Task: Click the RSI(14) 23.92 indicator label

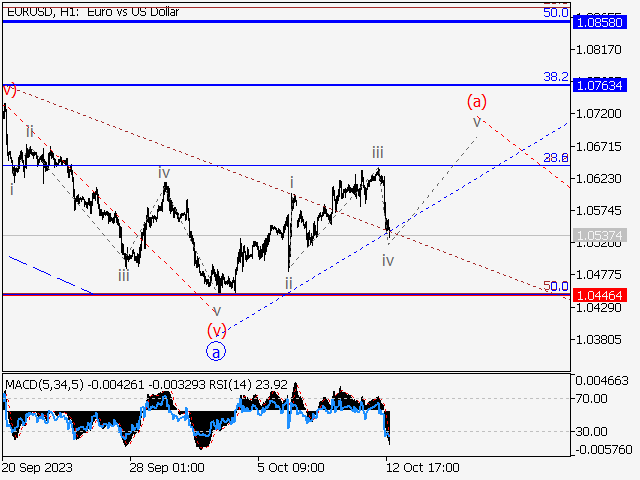Action: pyautogui.click(x=249, y=384)
